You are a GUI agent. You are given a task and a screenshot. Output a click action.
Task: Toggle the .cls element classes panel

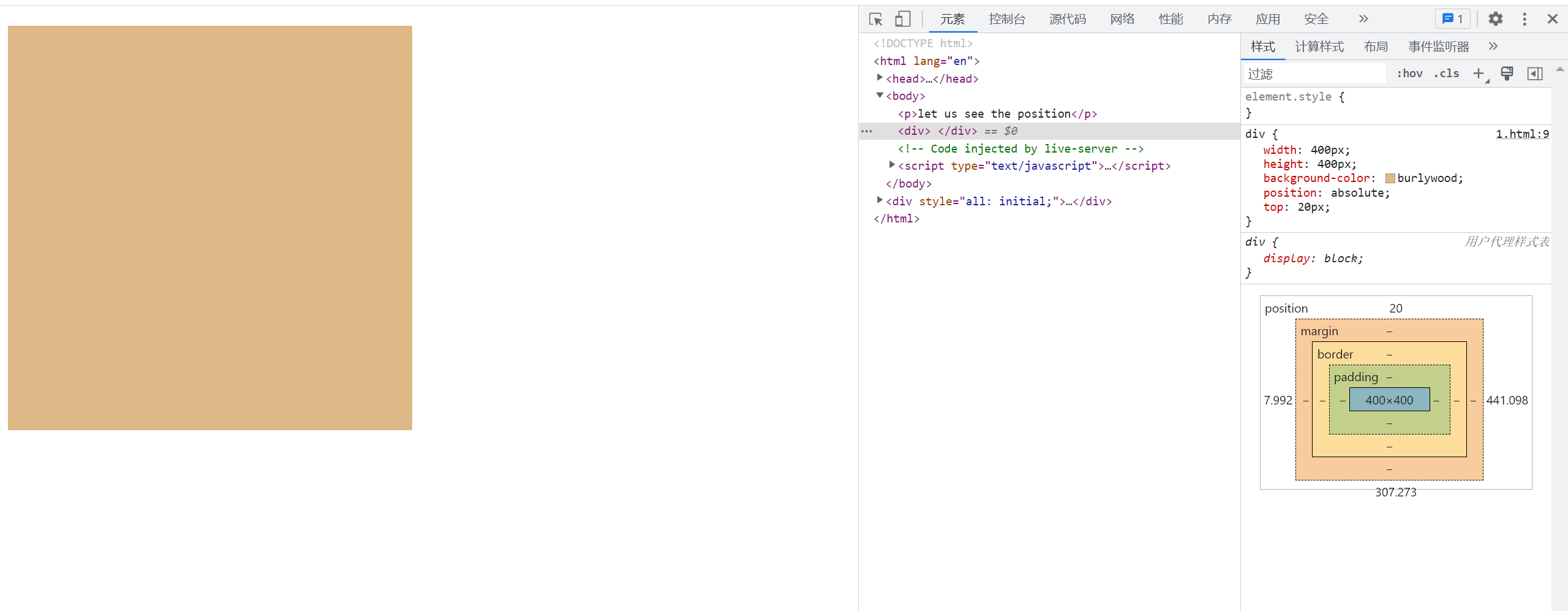[1447, 74]
